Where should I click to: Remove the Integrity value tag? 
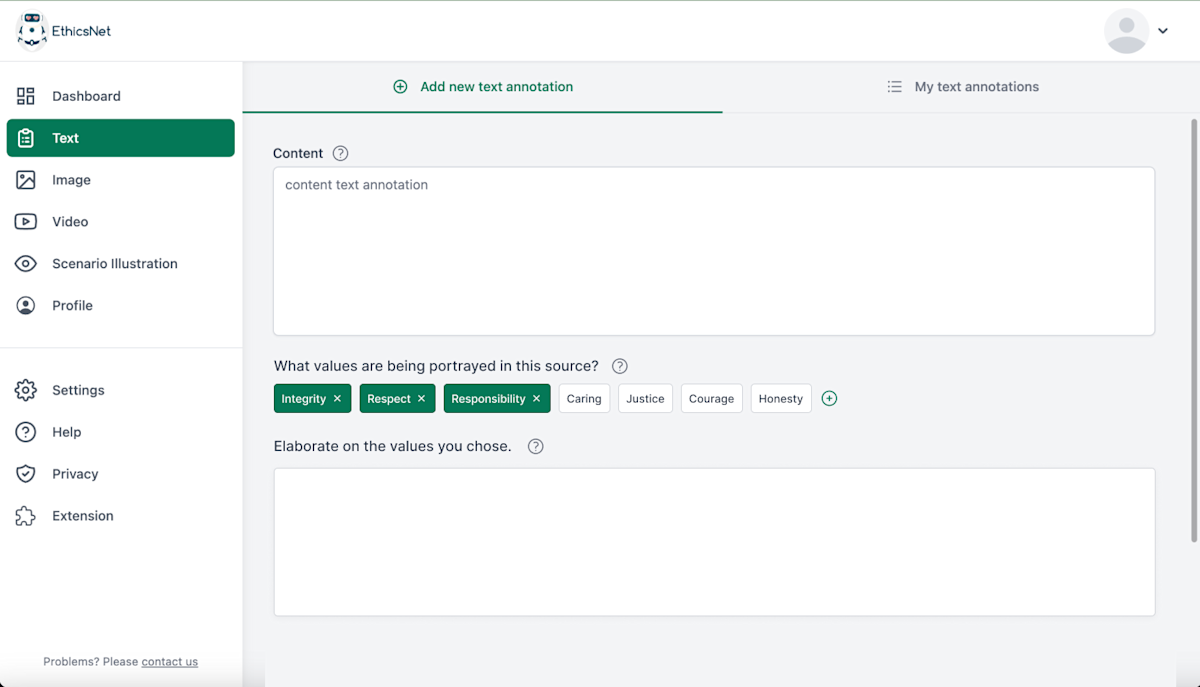coord(337,398)
